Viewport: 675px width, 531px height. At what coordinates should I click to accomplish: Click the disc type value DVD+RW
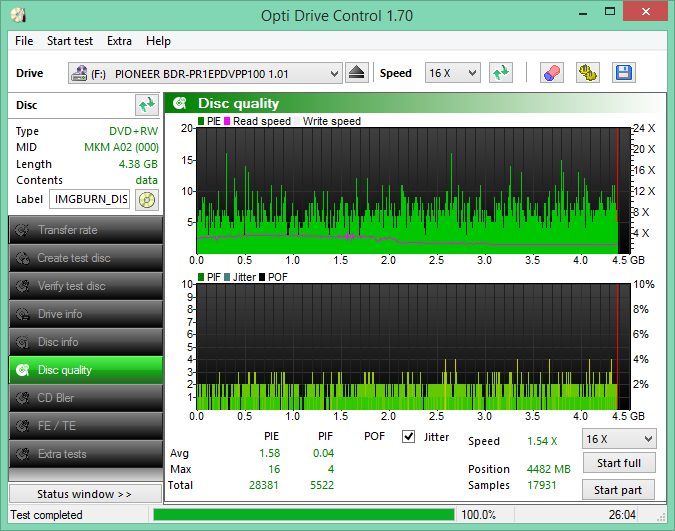click(133, 131)
